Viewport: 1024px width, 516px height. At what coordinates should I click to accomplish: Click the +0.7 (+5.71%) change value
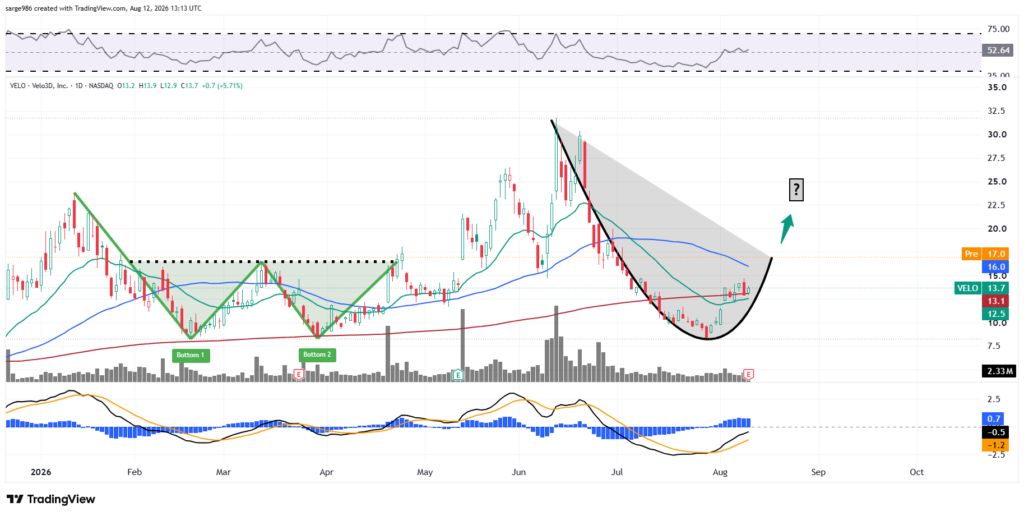[221, 86]
